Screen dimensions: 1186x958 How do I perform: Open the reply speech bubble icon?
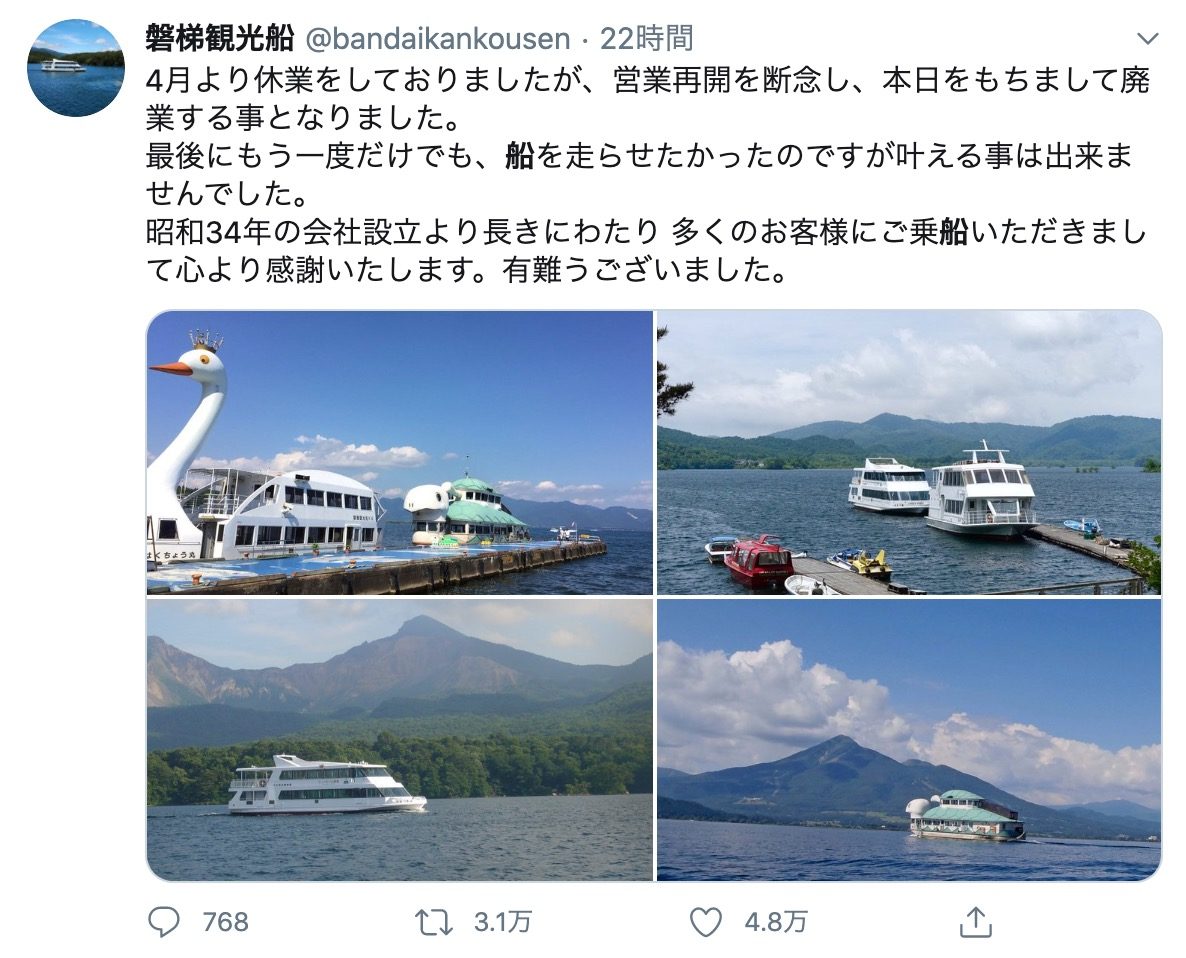pyautogui.click(x=163, y=922)
